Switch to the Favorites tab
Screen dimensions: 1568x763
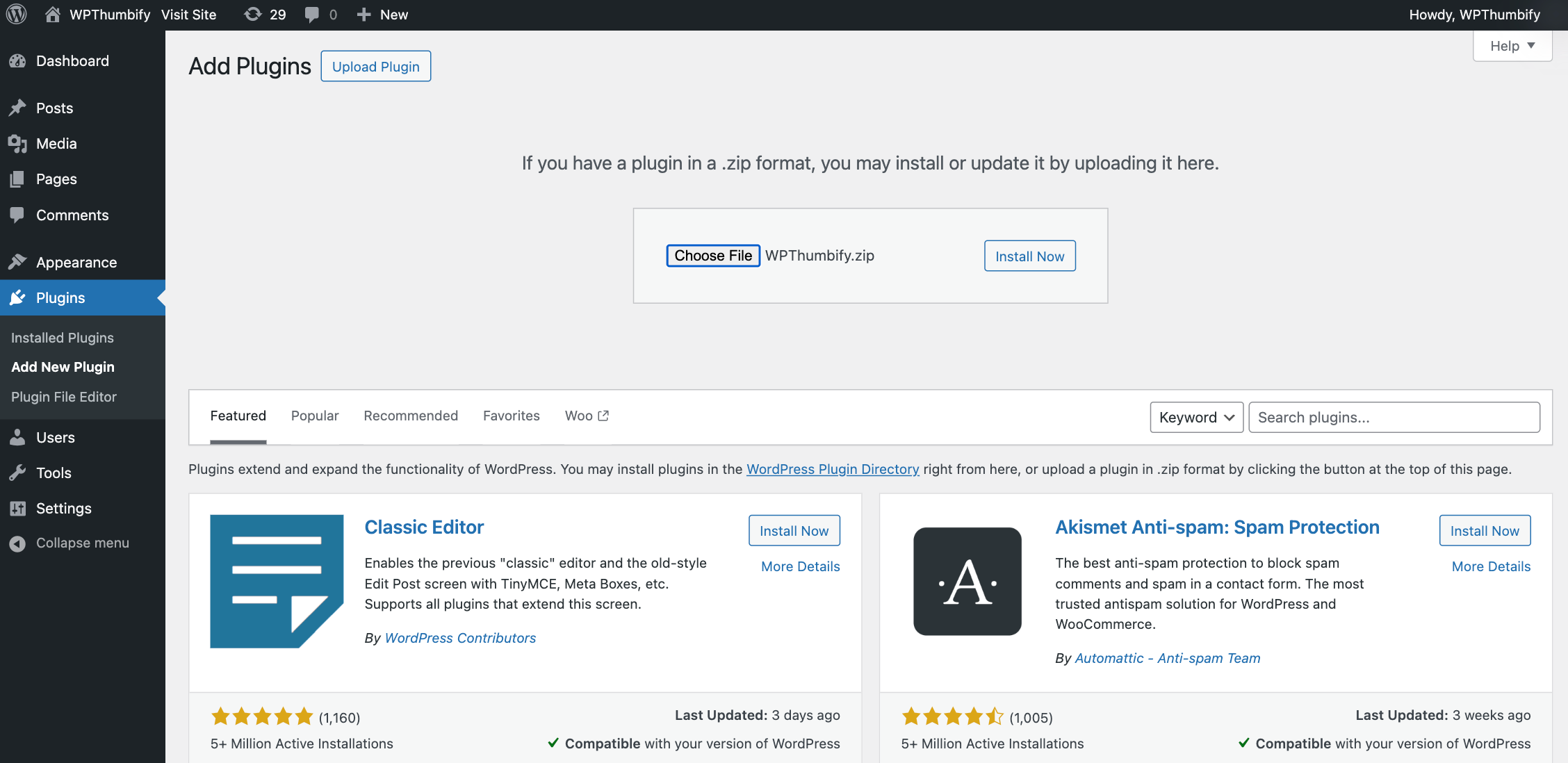(x=512, y=416)
